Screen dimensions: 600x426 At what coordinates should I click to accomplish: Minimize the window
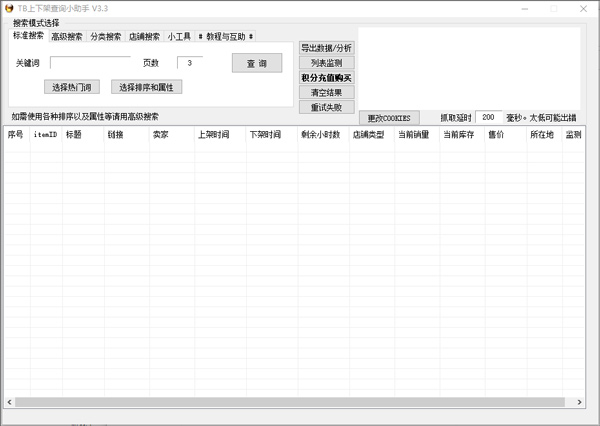click(x=525, y=8)
